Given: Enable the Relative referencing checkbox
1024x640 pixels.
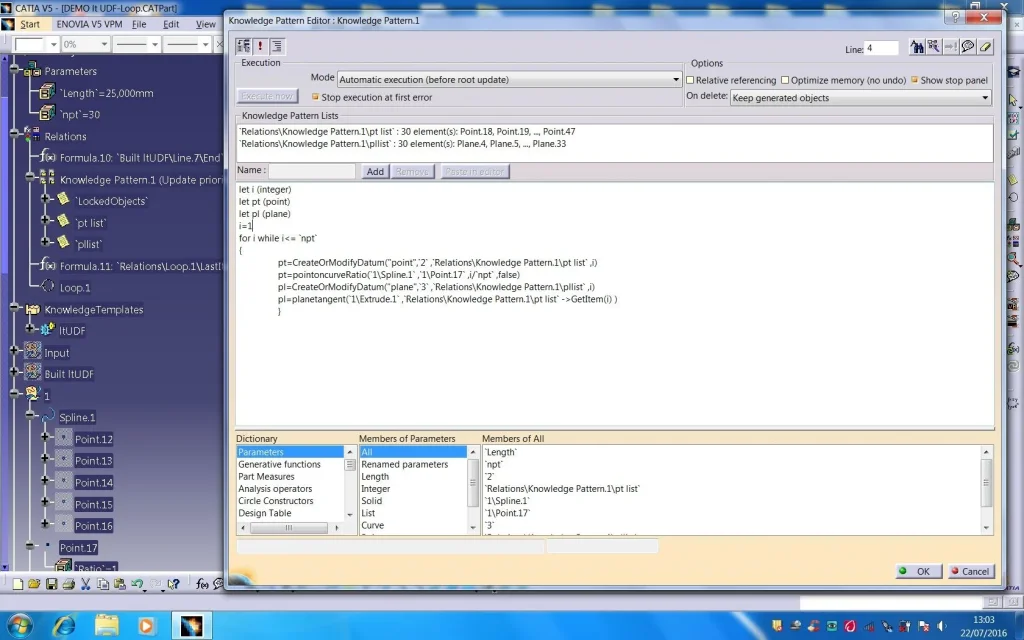Looking at the screenshot, I should click(690, 80).
